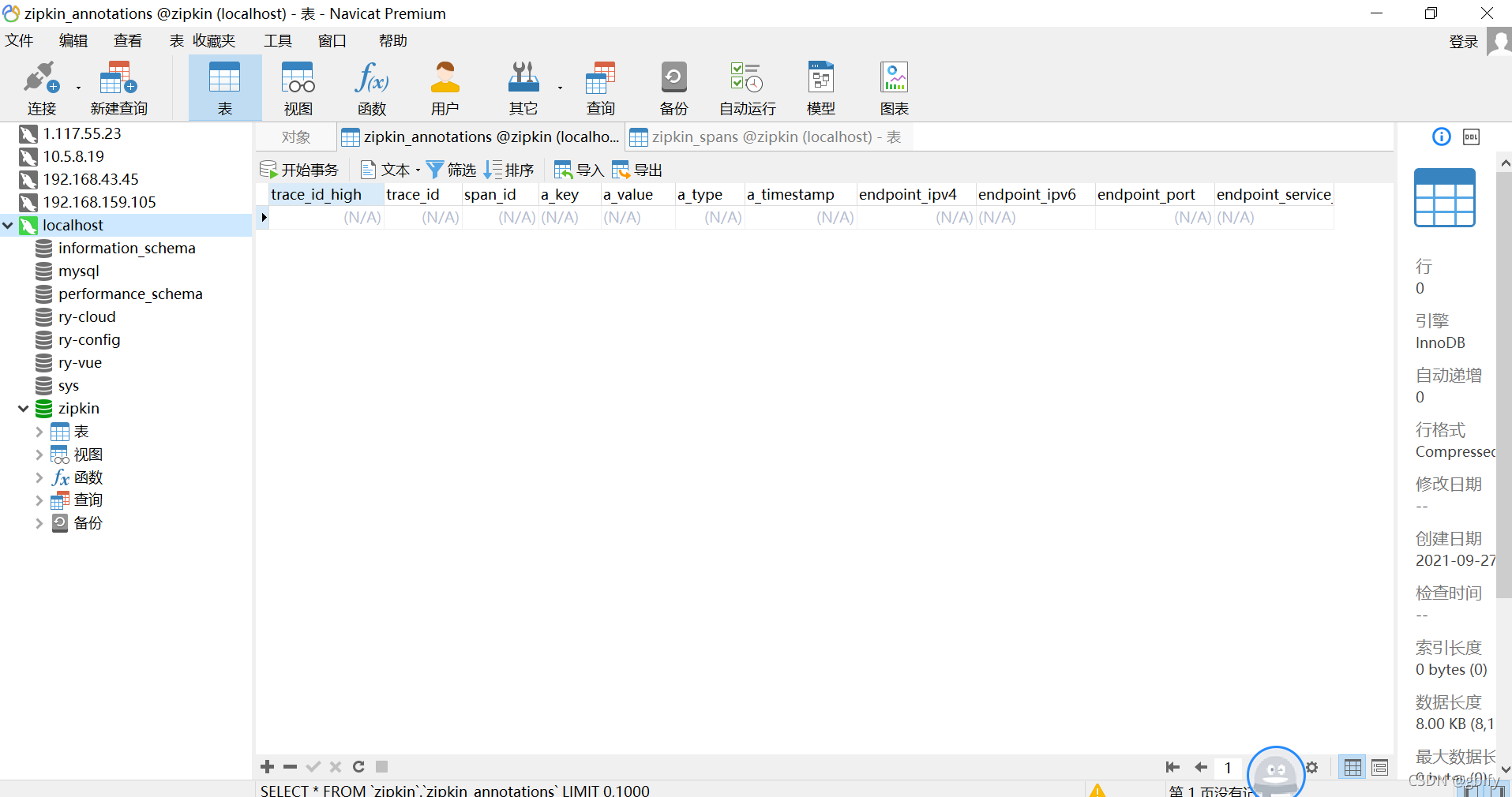Select the Table toolbar icon
The height and width of the screenshot is (797, 1512).
(x=225, y=88)
